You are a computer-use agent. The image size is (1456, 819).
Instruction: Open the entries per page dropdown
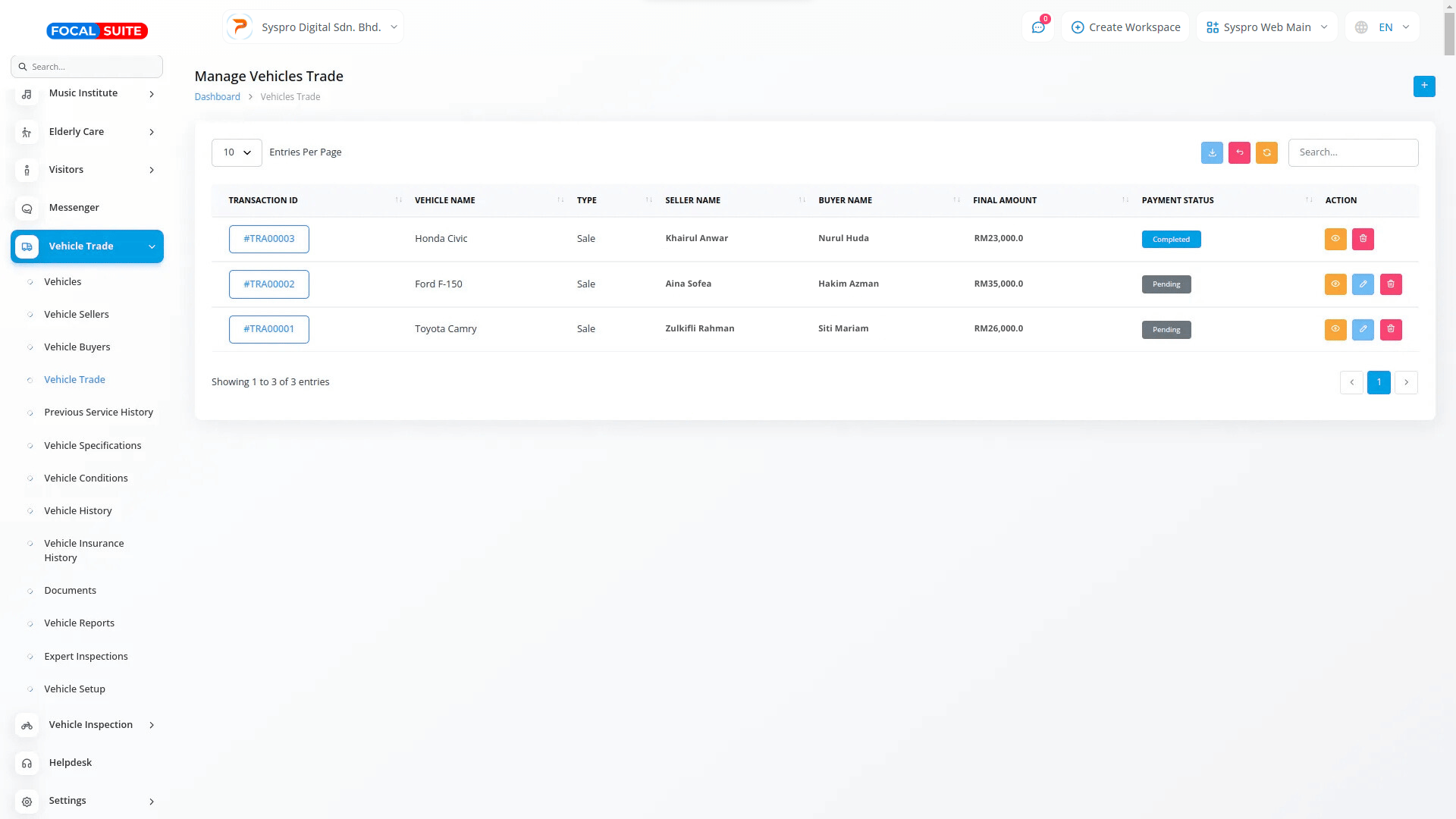pyautogui.click(x=237, y=152)
